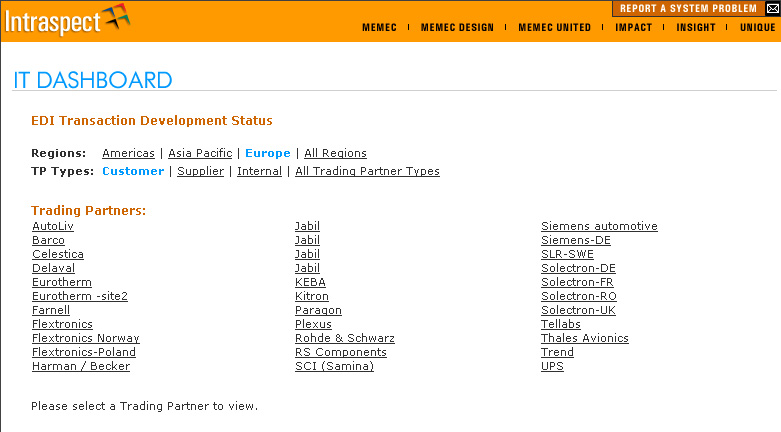This screenshot has height=432, width=781.
Task: View the KEBA trading partner
Action: point(310,282)
